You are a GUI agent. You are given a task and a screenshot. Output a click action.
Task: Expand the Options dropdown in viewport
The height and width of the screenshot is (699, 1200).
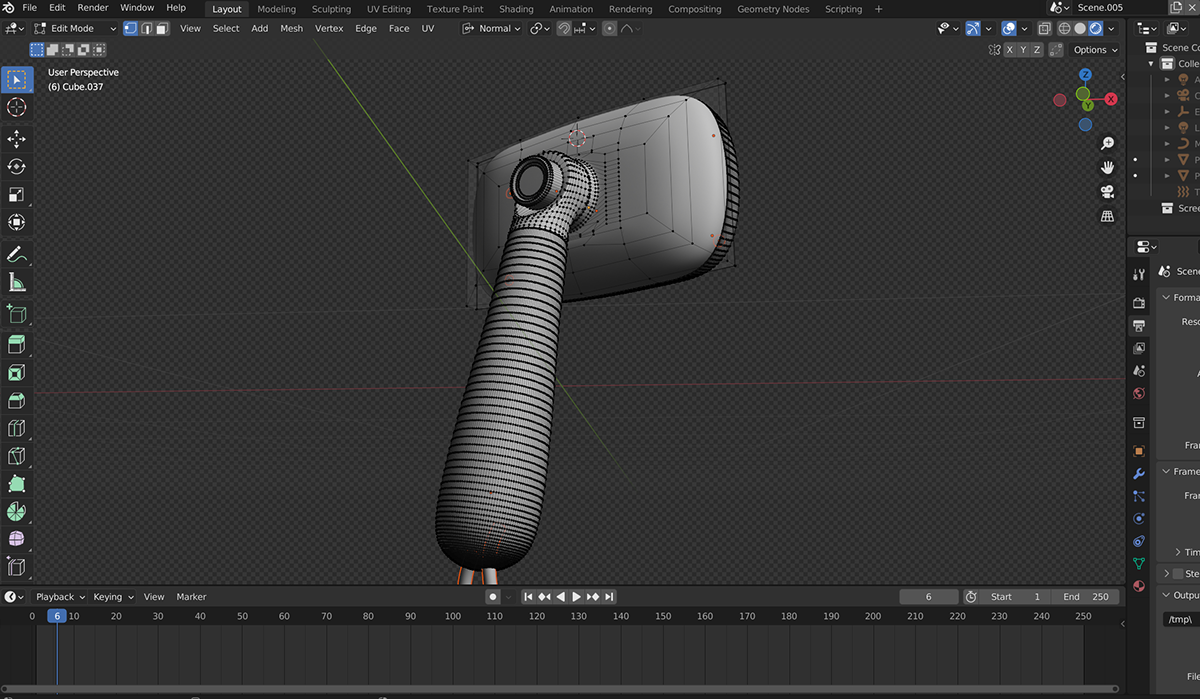tap(1095, 50)
